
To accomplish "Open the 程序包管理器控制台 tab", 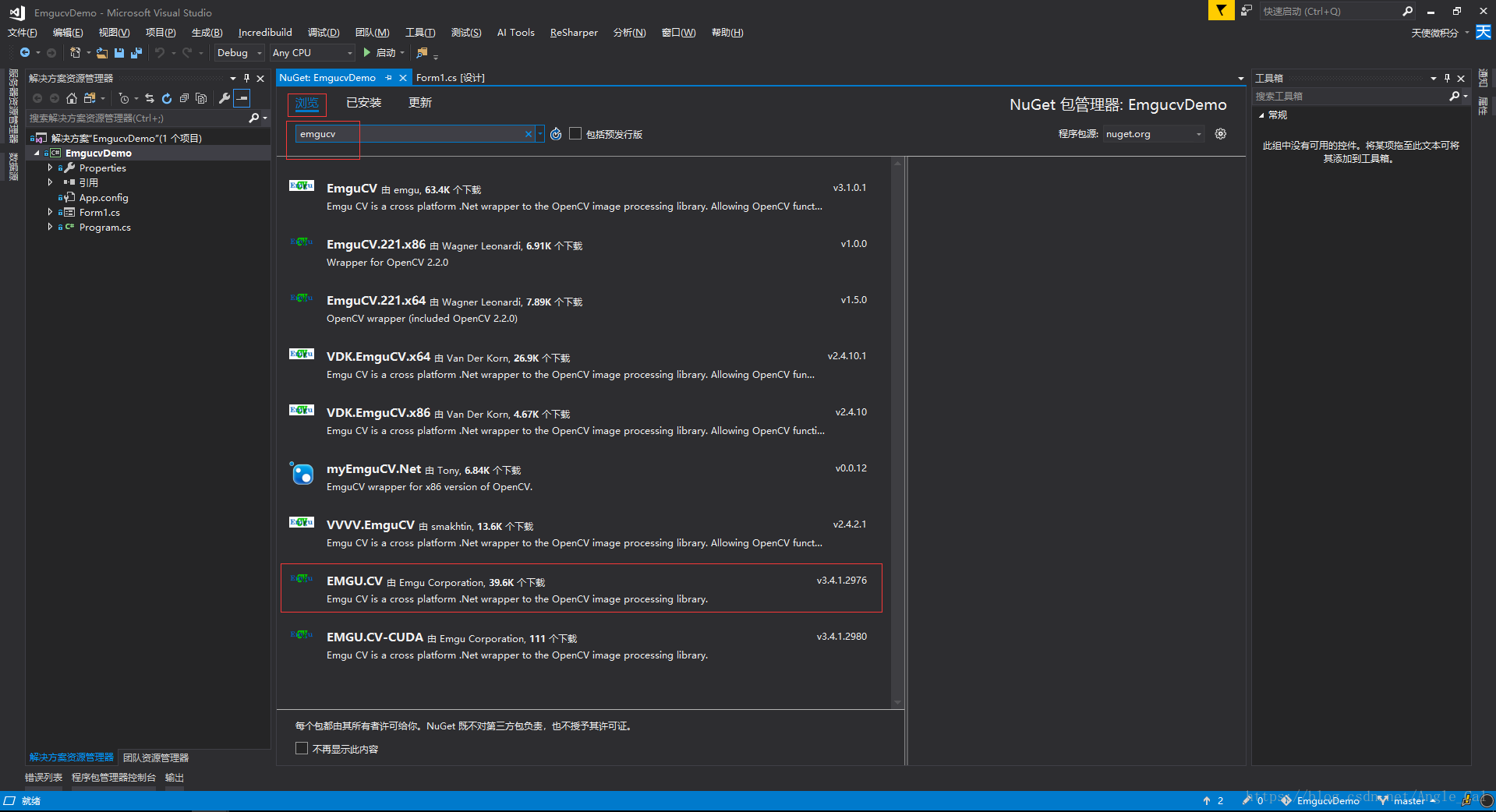I will click(114, 778).
